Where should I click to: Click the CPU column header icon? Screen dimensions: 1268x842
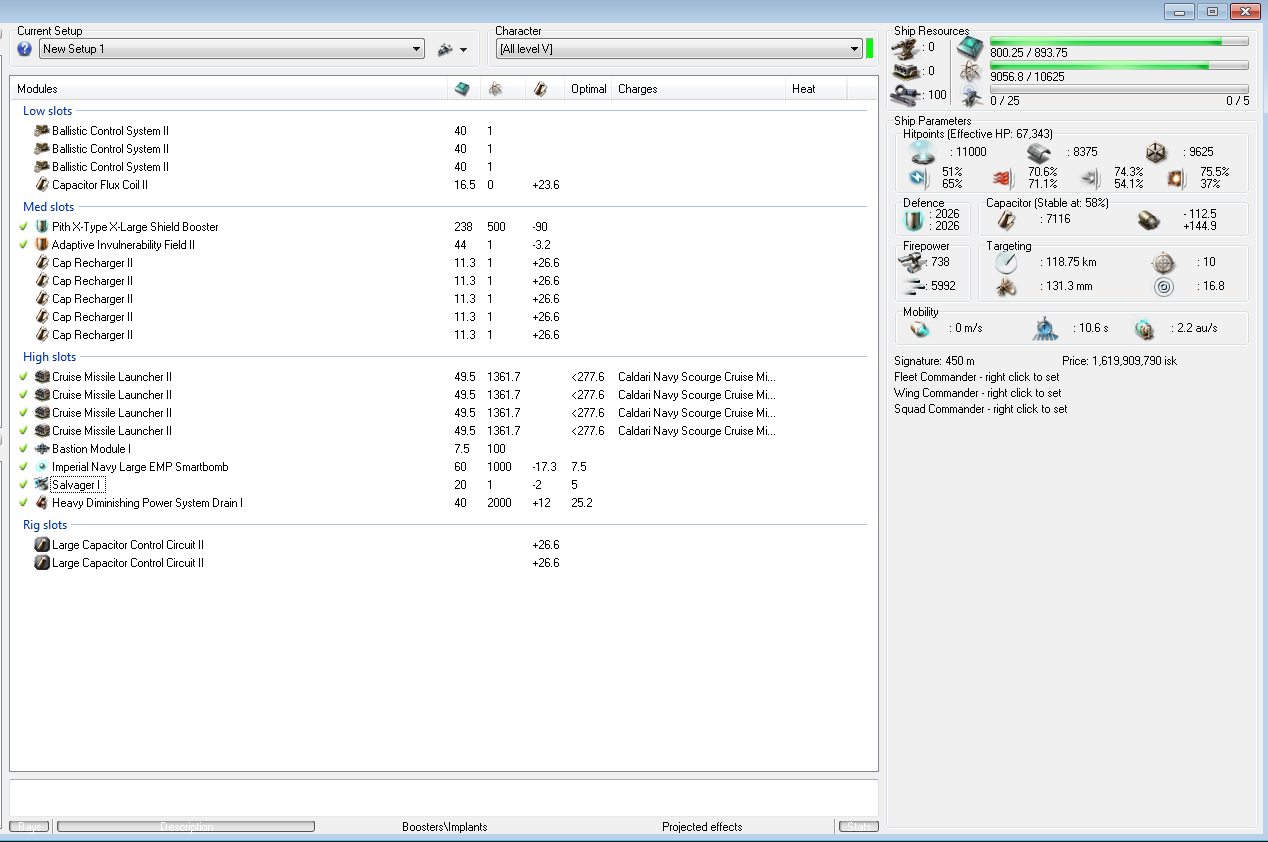pos(461,89)
